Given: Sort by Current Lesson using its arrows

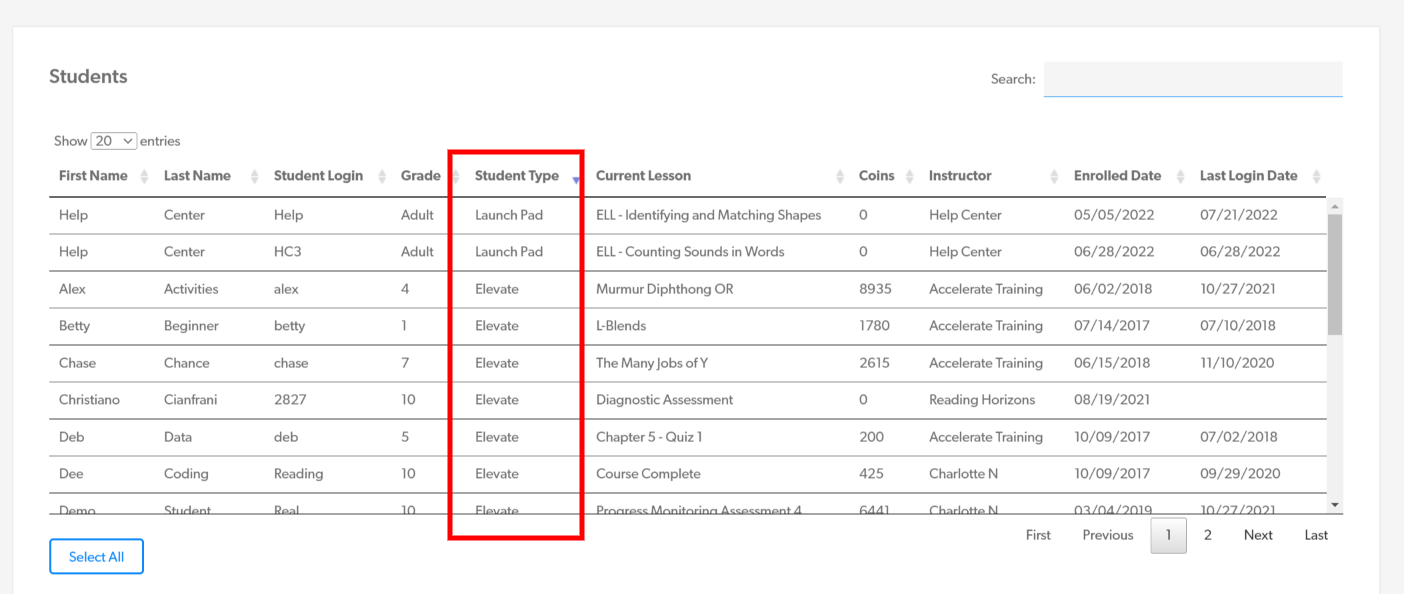Looking at the screenshot, I should (x=839, y=176).
